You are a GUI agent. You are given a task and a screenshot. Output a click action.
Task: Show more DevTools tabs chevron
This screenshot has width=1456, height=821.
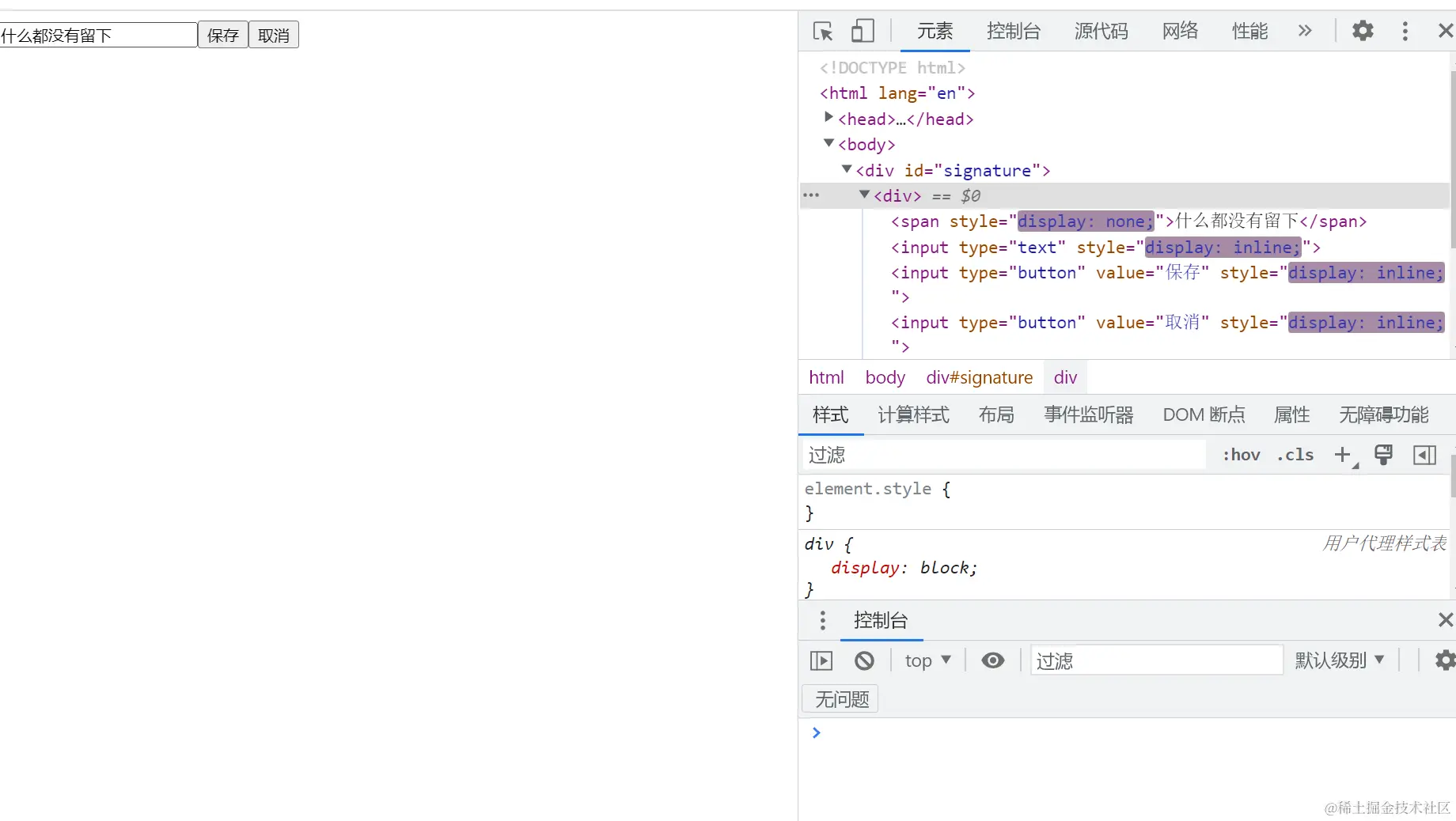1305,31
